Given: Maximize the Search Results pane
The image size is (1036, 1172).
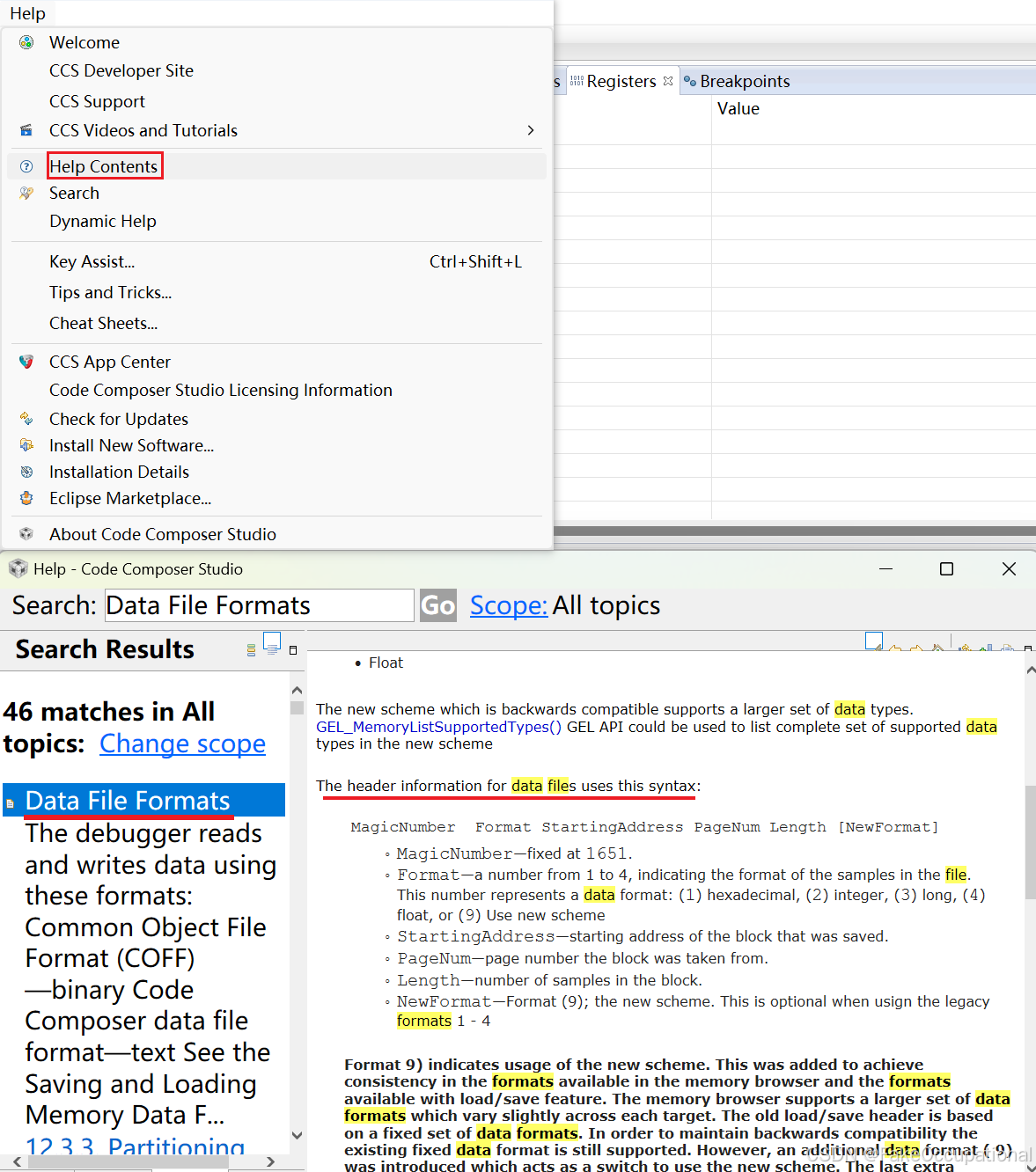Looking at the screenshot, I should point(293,650).
